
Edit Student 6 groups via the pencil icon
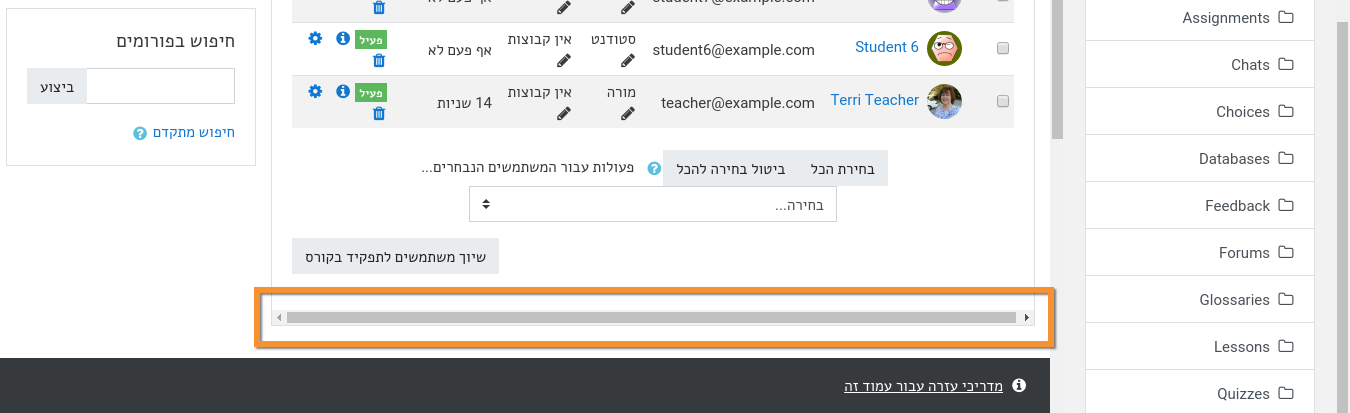click(x=564, y=60)
